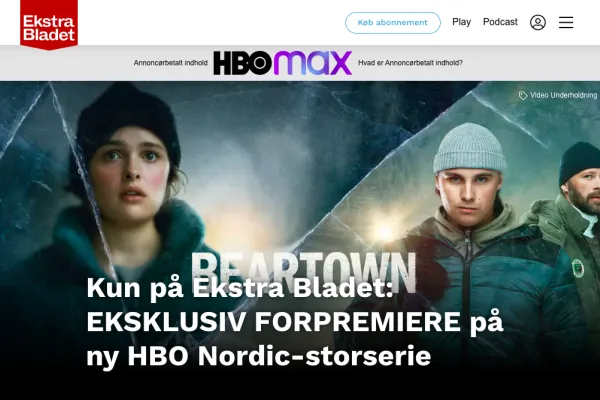Expand the hamburger menu

click(x=566, y=23)
